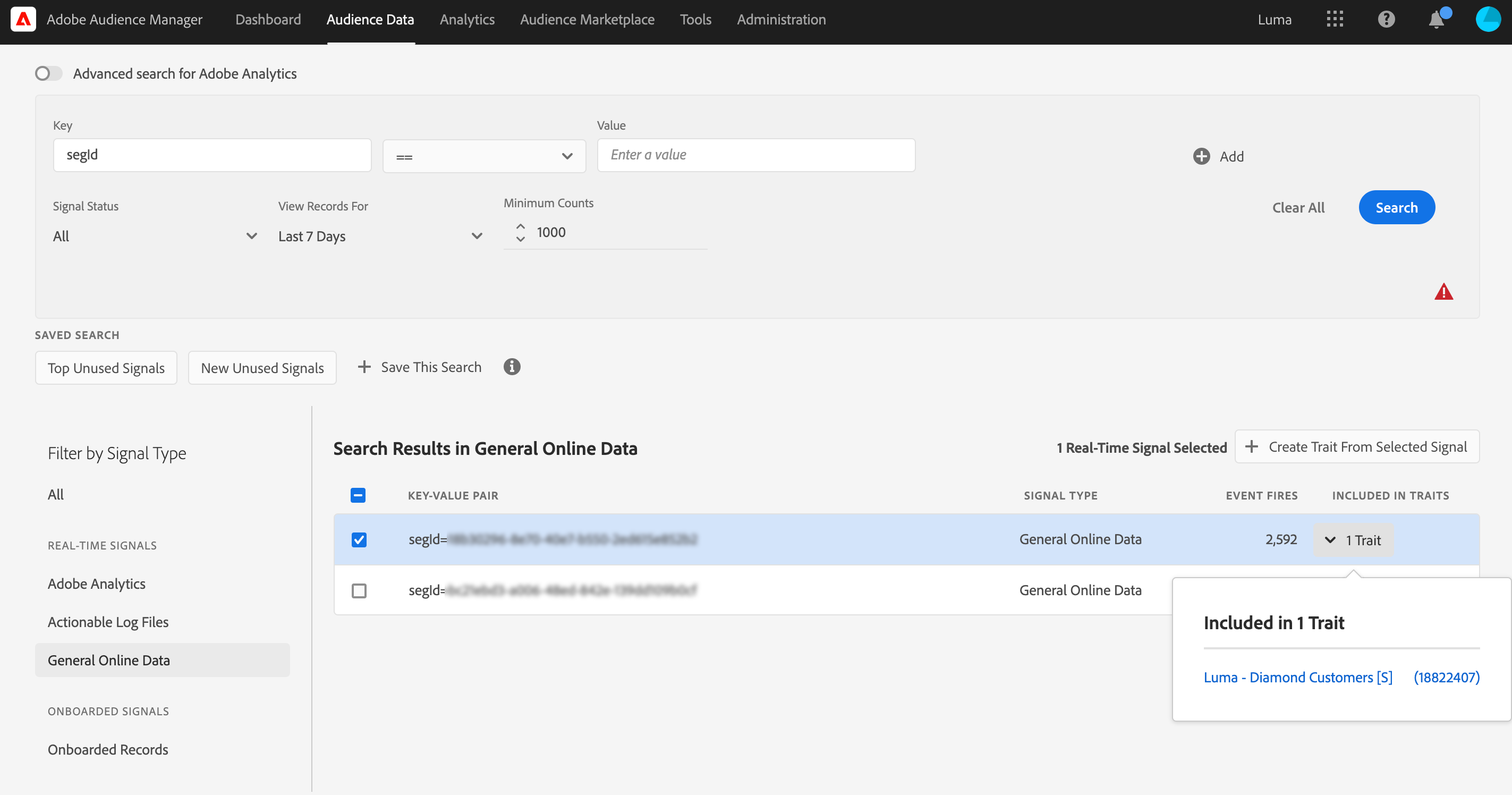Click the red warning triangle icon
This screenshot has height=795, width=1512.
click(1443, 292)
